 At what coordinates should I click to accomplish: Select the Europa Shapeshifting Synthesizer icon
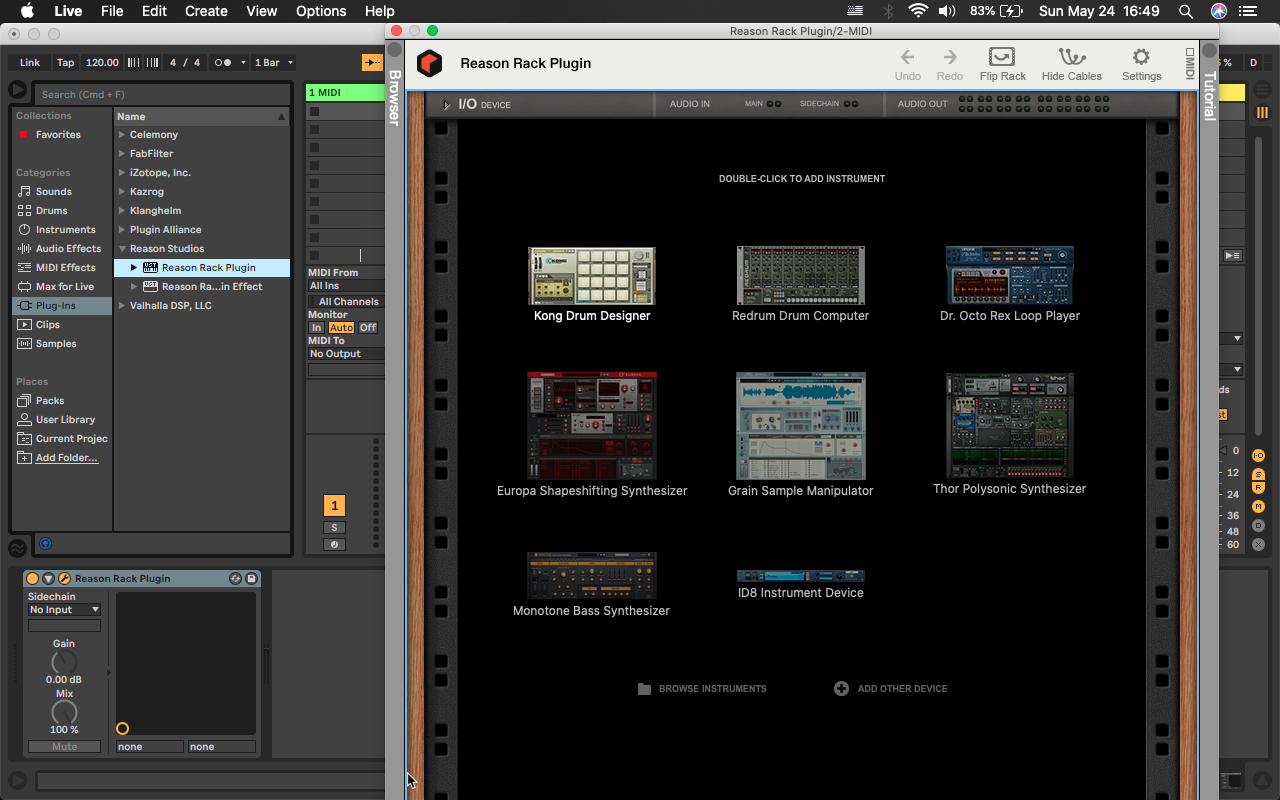point(592,426)
